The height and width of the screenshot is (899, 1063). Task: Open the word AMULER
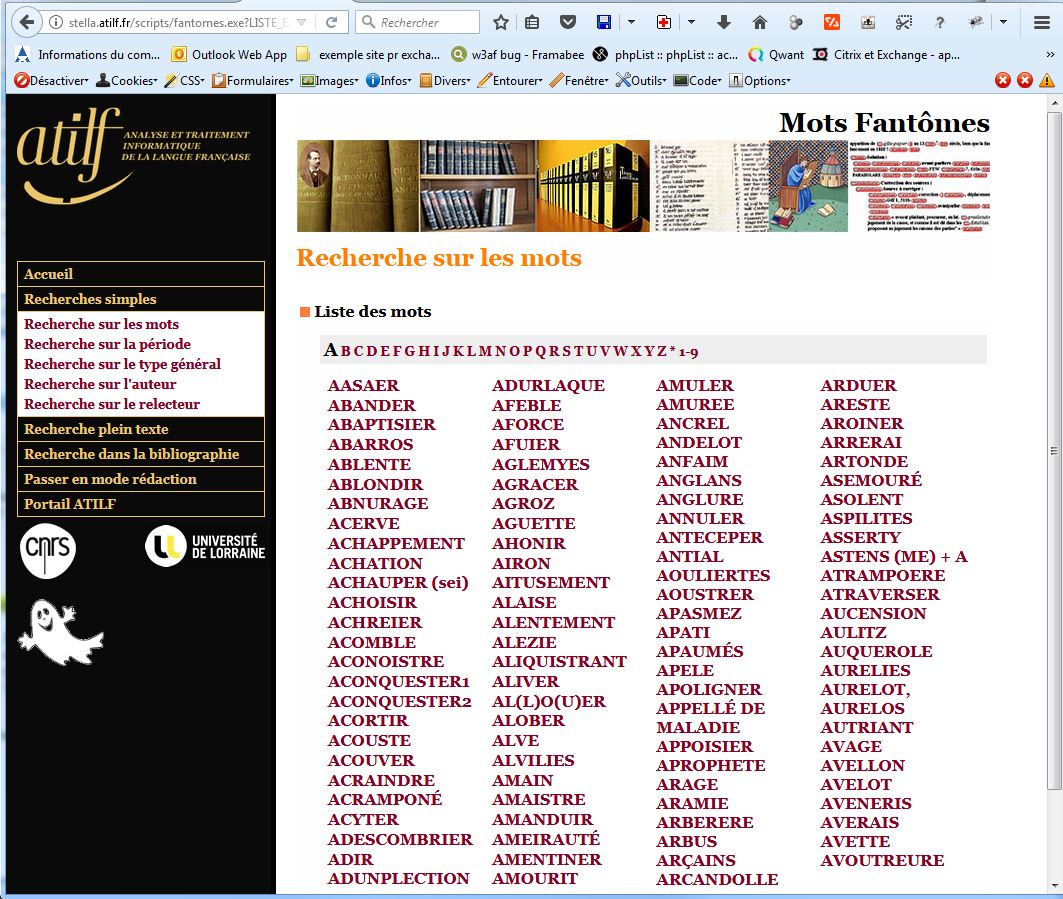coord(695,386)
